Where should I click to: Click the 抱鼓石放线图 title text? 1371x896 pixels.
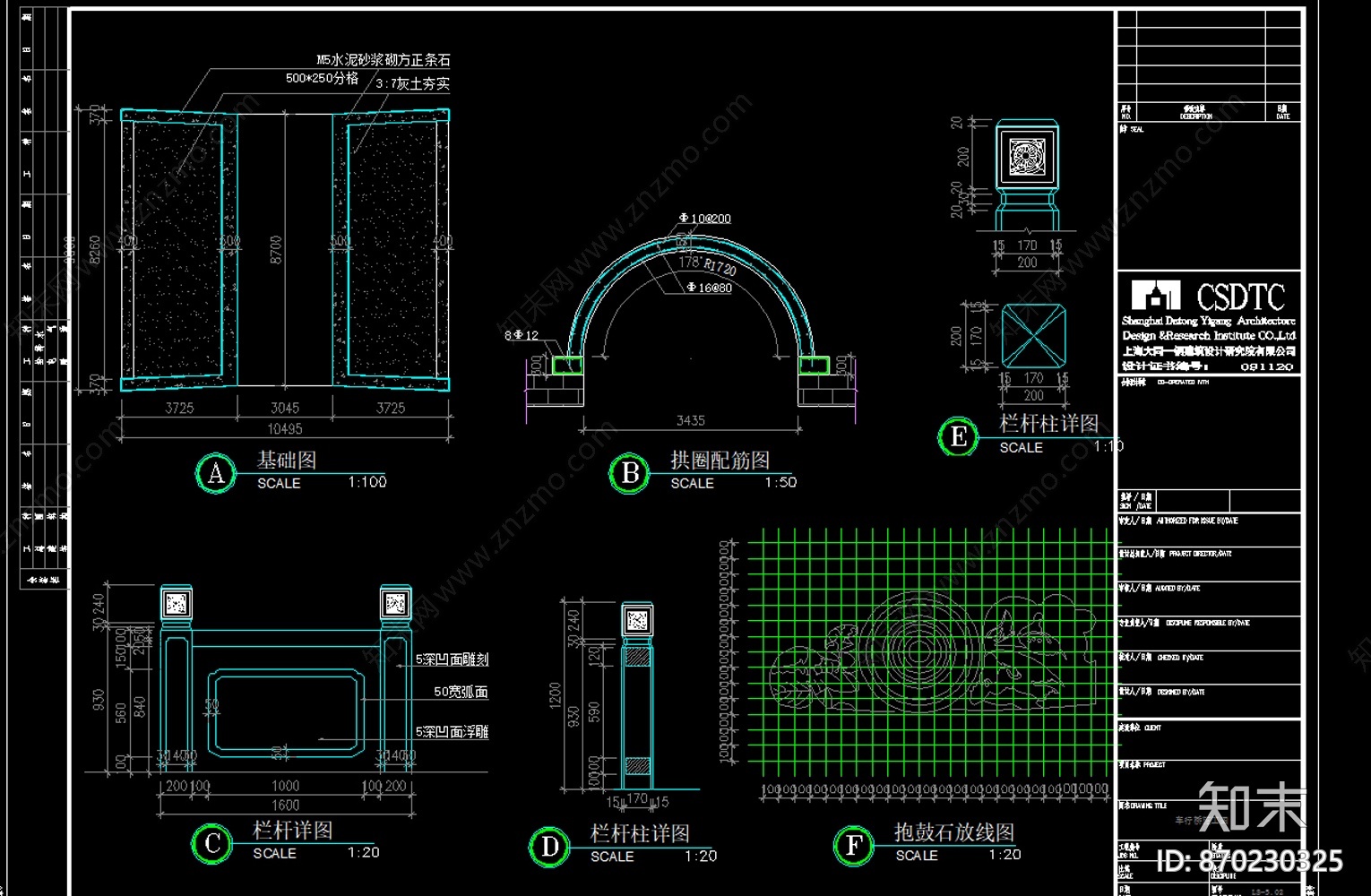[x=954, y=831]
